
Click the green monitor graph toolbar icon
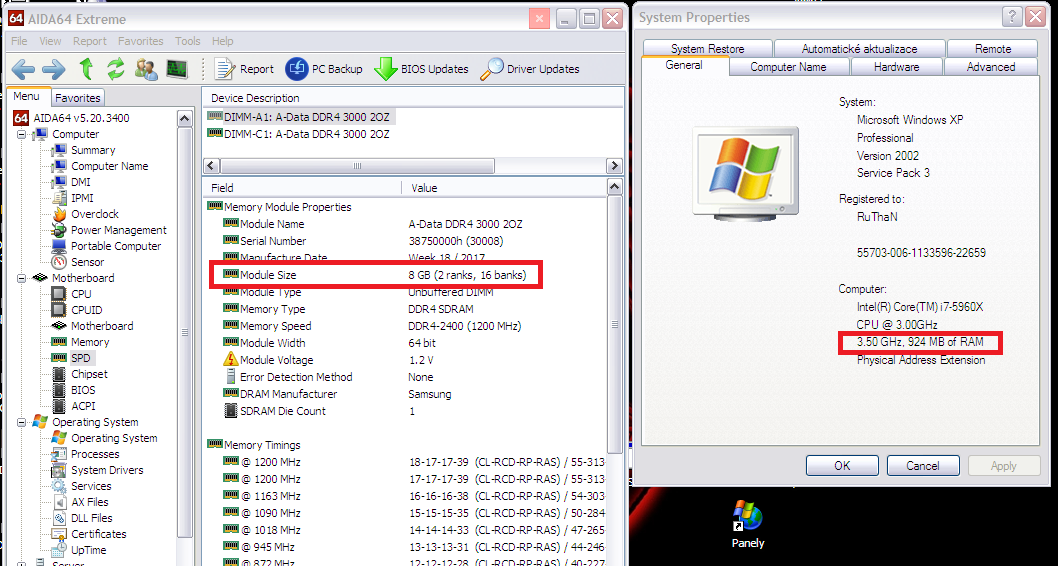[x=177, y=69]
